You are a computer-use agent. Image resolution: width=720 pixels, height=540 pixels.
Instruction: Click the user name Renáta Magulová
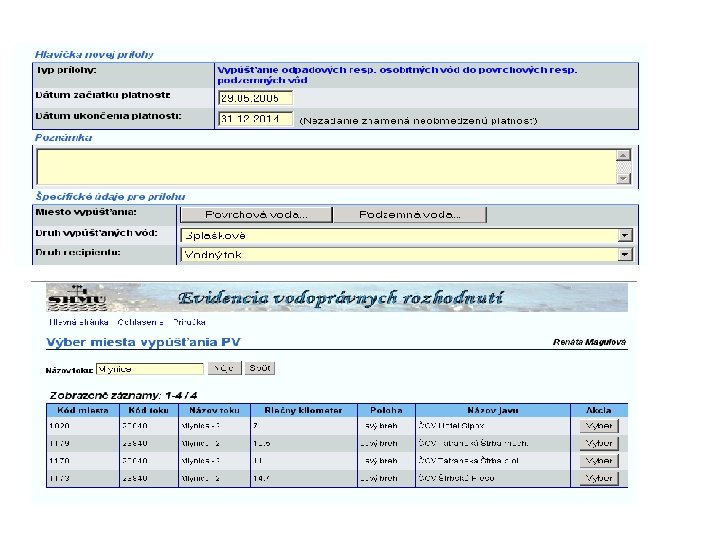tap(589, 342)
